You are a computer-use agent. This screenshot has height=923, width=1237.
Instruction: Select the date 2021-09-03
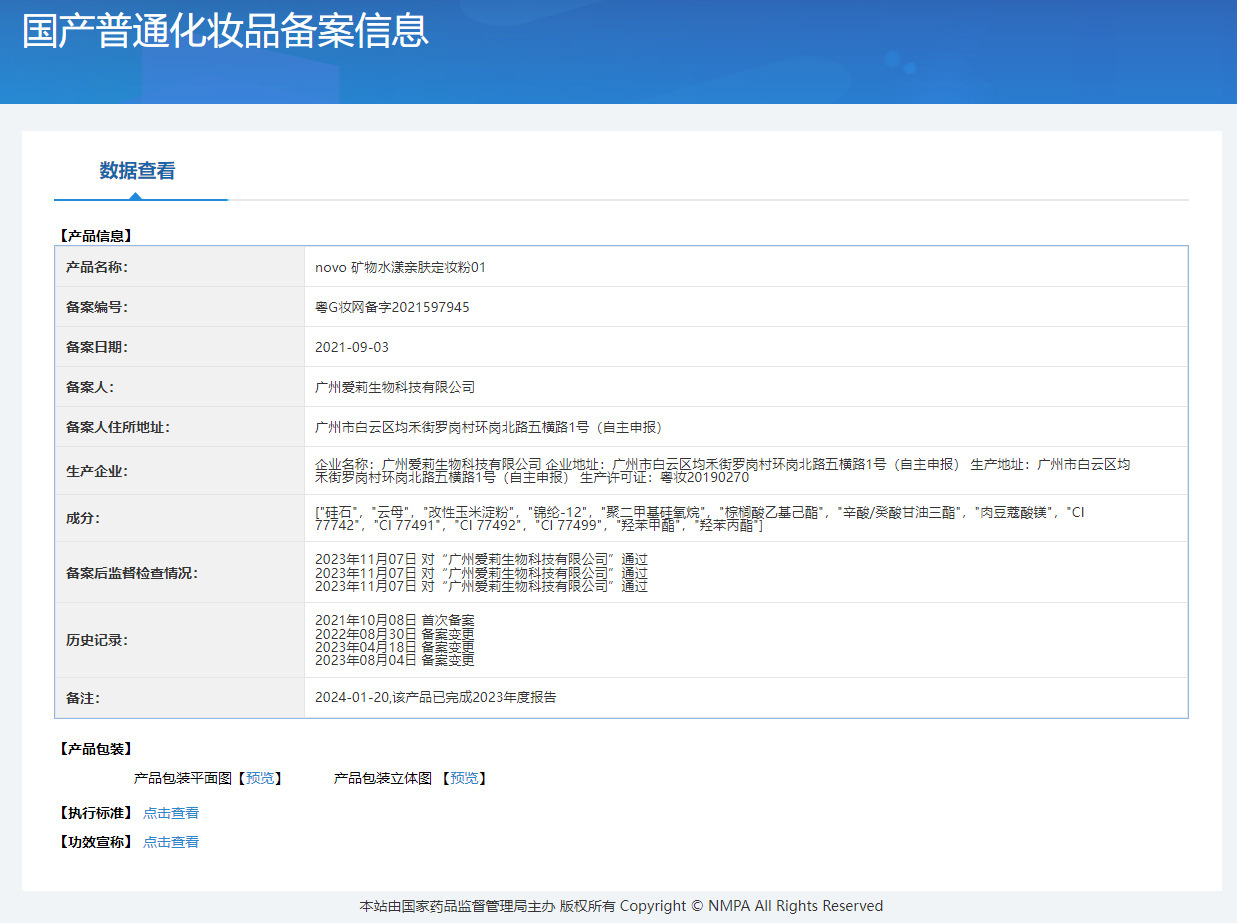click(352, 347)
